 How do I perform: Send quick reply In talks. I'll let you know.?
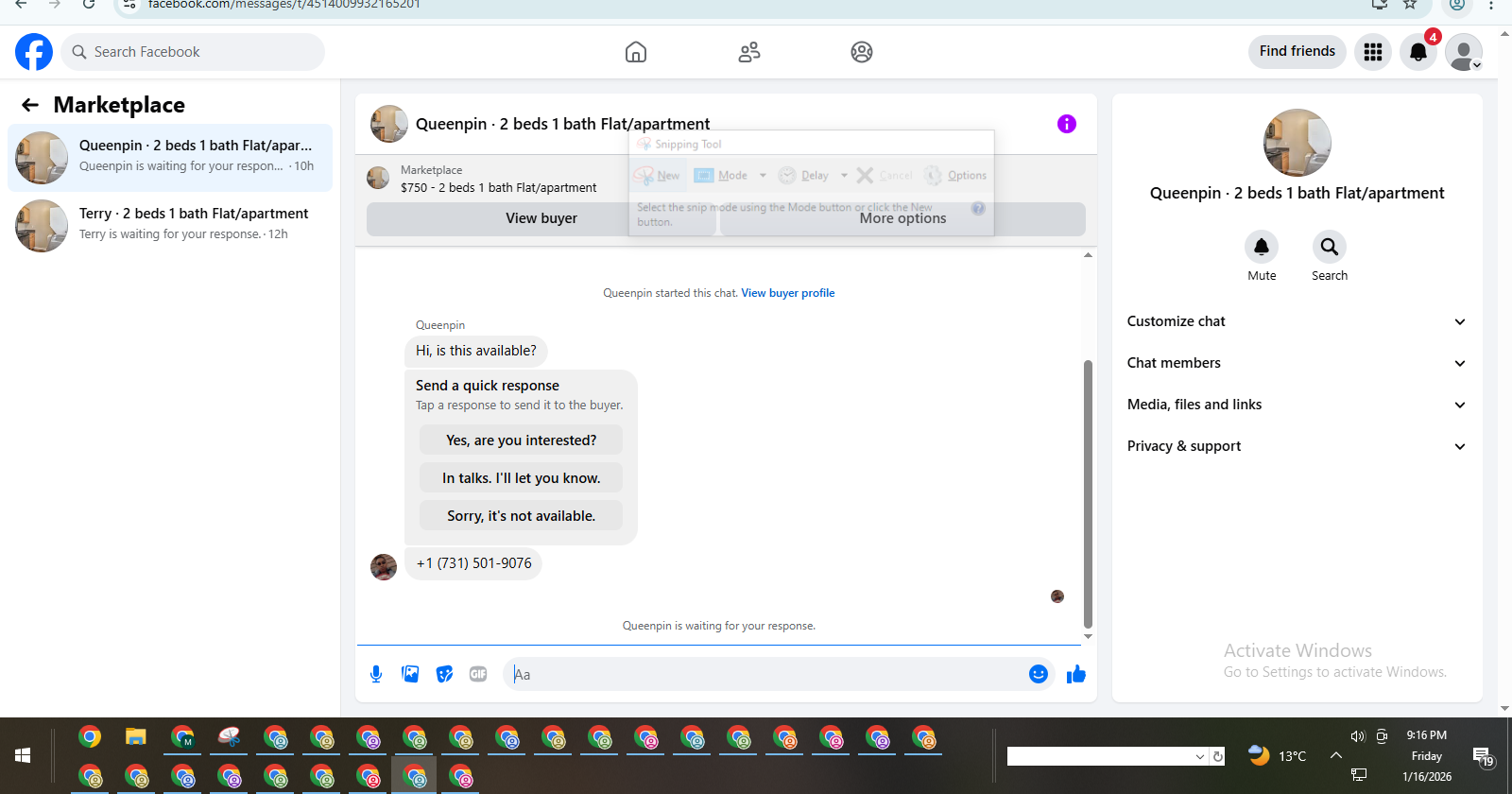point(521,478)
